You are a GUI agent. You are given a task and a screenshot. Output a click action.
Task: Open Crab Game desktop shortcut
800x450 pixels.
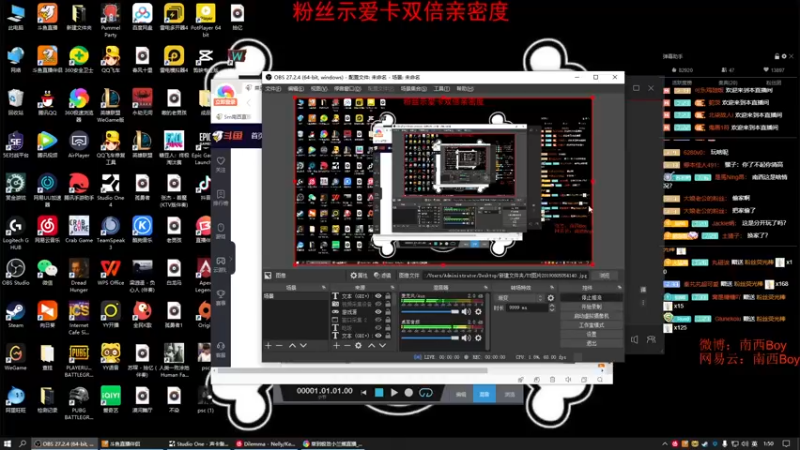point(79,229)
